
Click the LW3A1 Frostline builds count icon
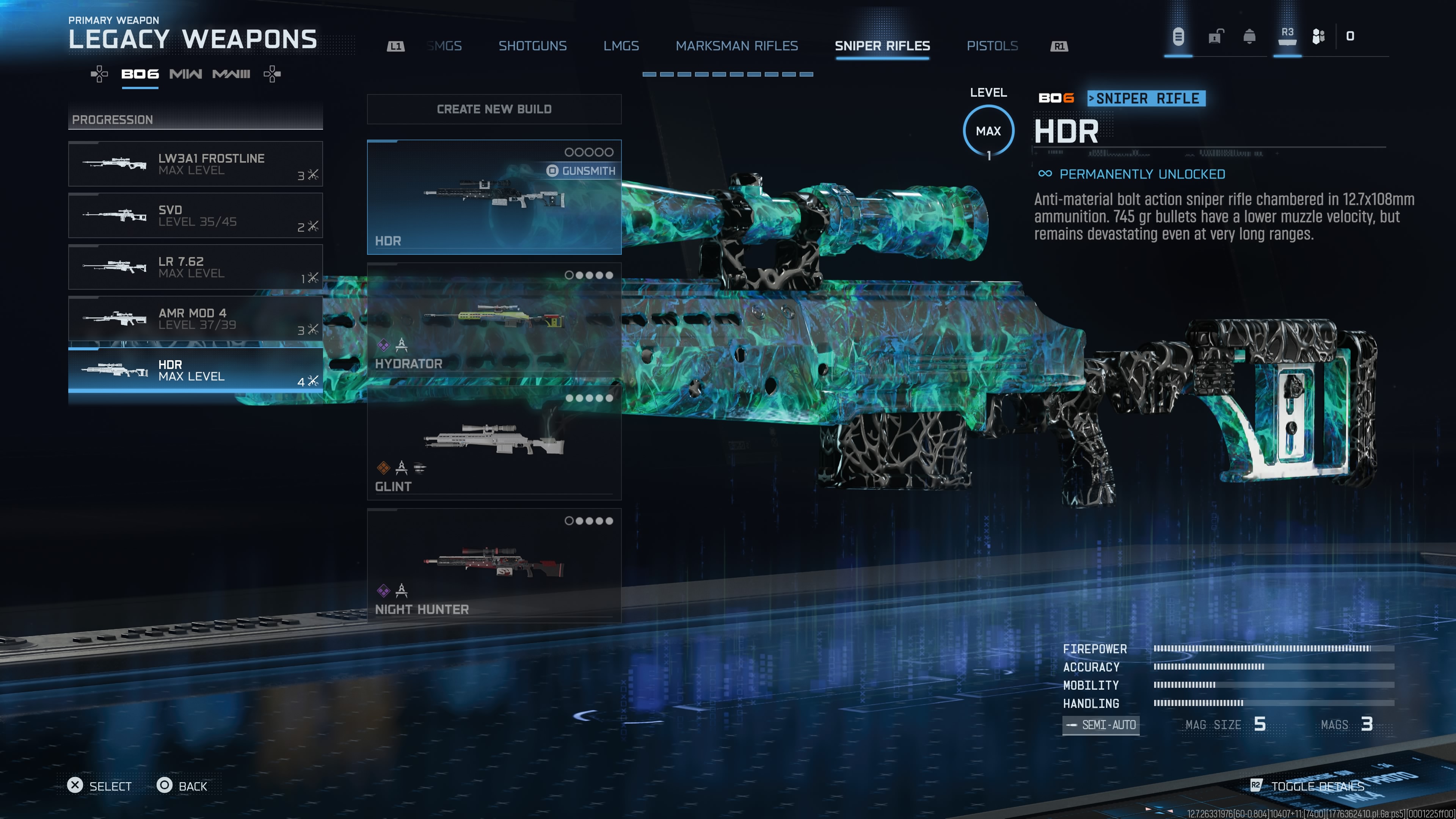click(313, 175)
